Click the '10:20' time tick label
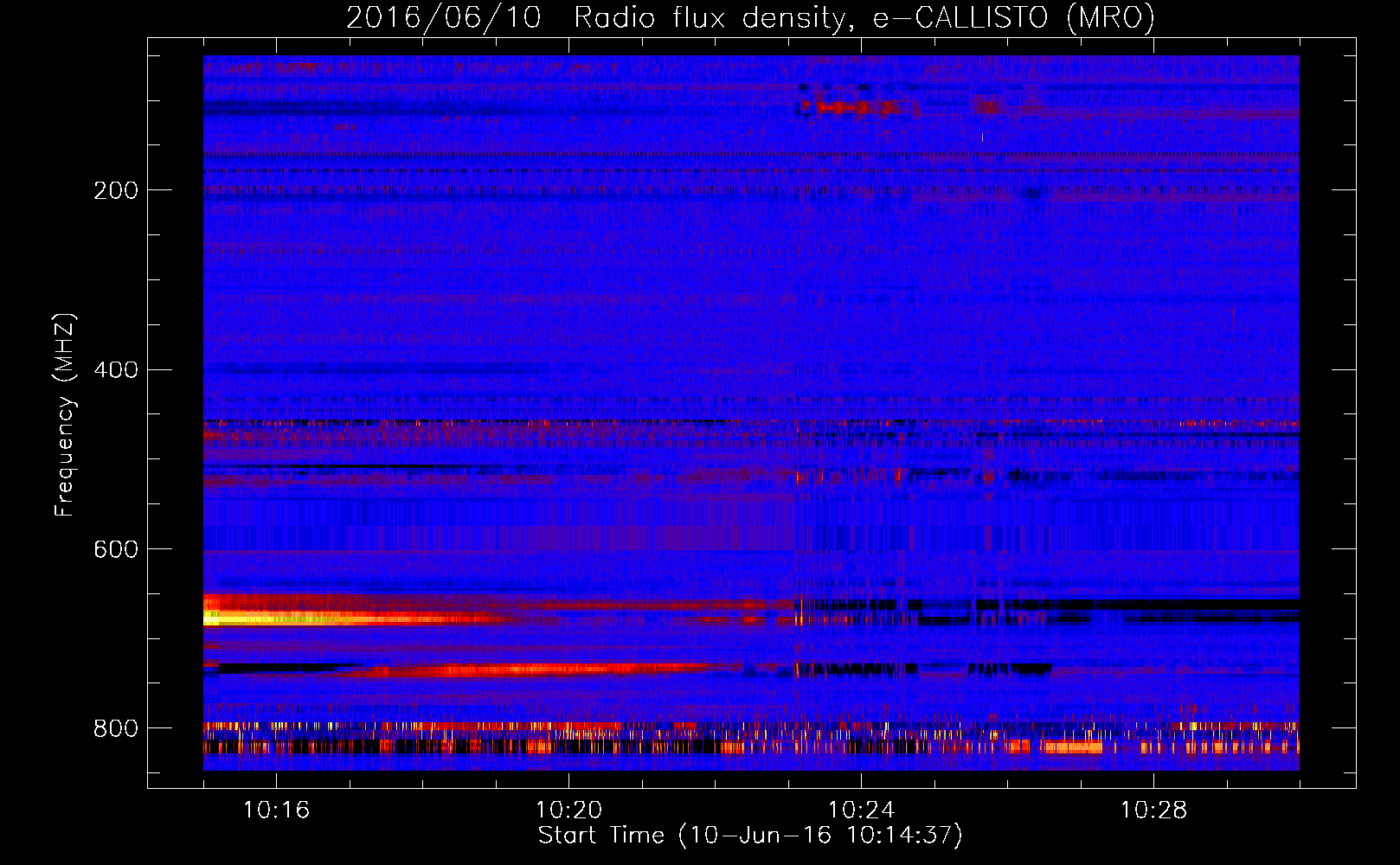This screenshot has width=1400, height=865. click(x=568, y=811)
